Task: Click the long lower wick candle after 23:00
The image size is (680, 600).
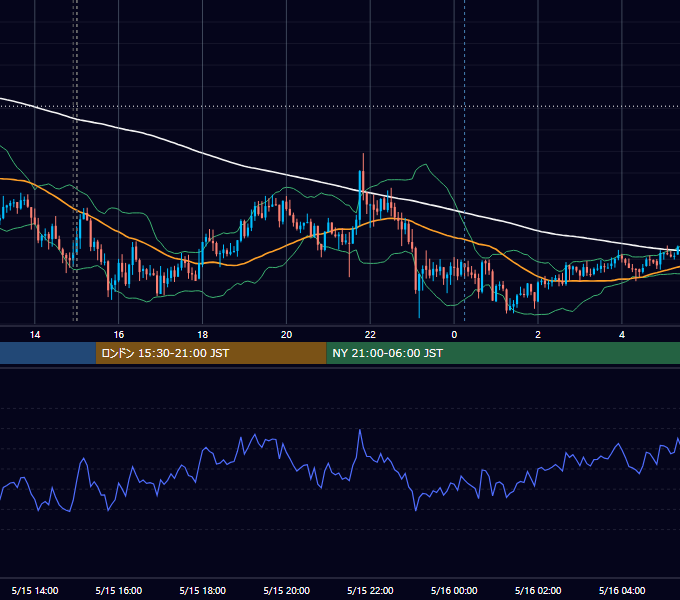Action: (x=419, y=295)
